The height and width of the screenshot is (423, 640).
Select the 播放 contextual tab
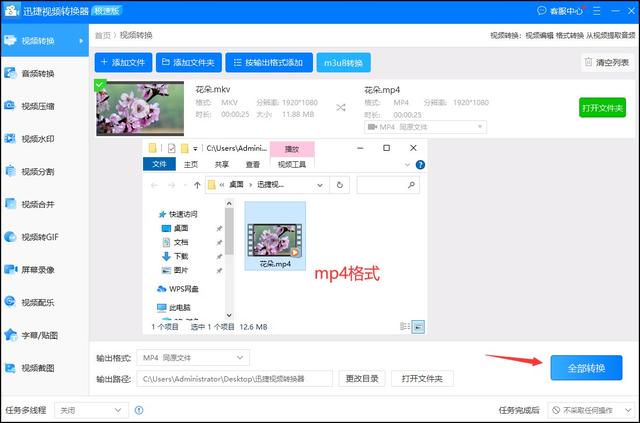coord(292,149)
